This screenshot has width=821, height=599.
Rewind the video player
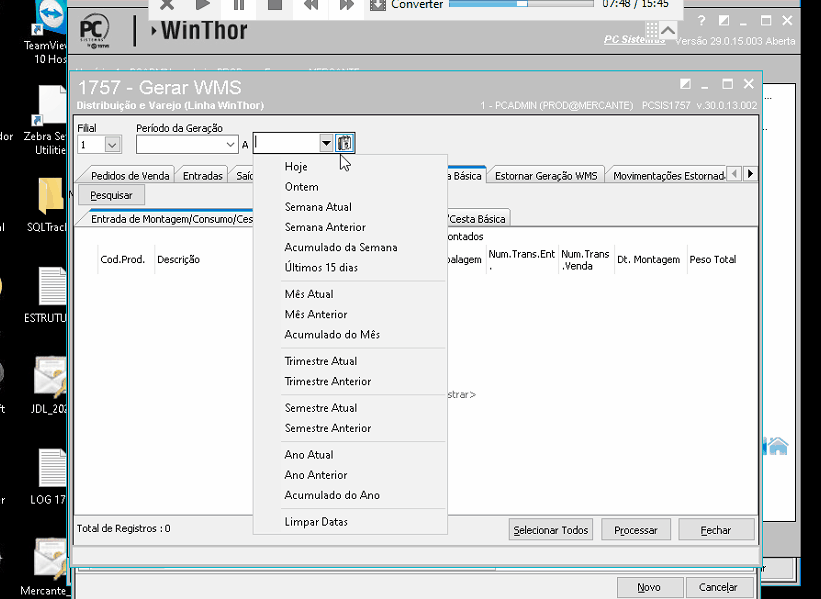click(311, 5)
